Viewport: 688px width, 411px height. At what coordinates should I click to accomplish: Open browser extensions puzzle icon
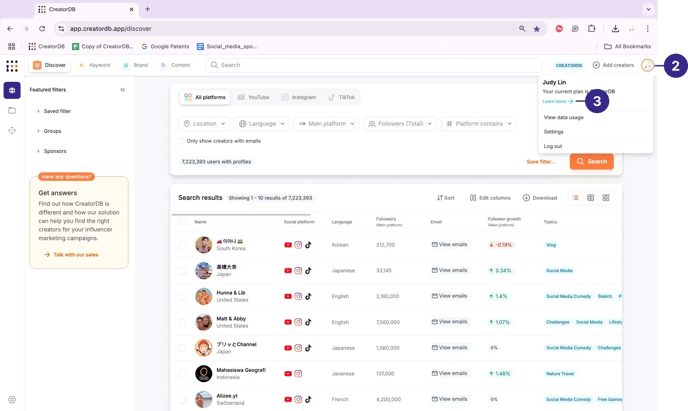tap(591, 29)
